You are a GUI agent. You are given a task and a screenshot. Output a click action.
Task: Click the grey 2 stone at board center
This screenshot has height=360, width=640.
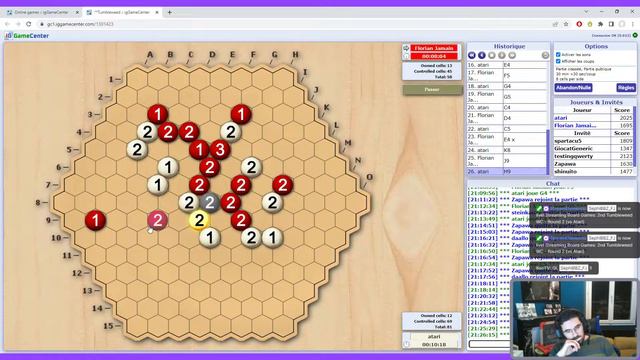point(210,202)
